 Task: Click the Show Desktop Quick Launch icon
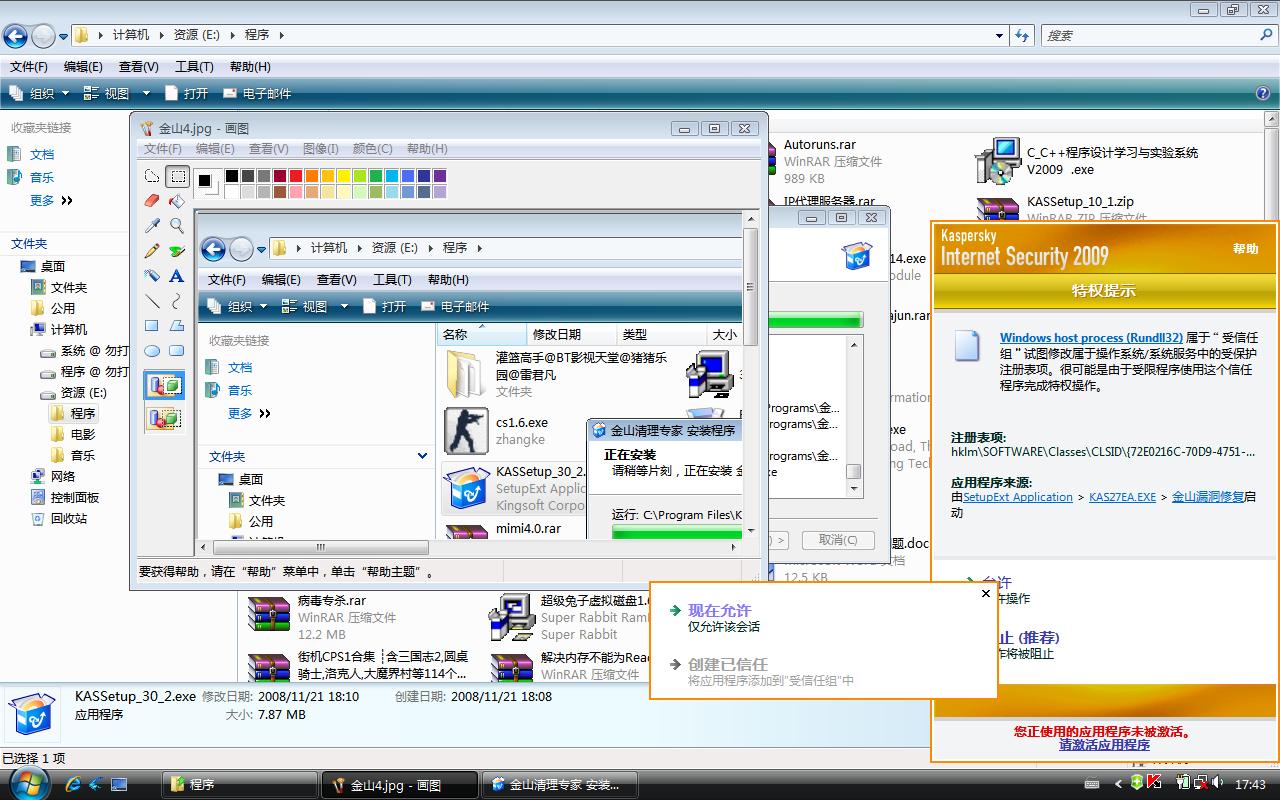[119, 784]
